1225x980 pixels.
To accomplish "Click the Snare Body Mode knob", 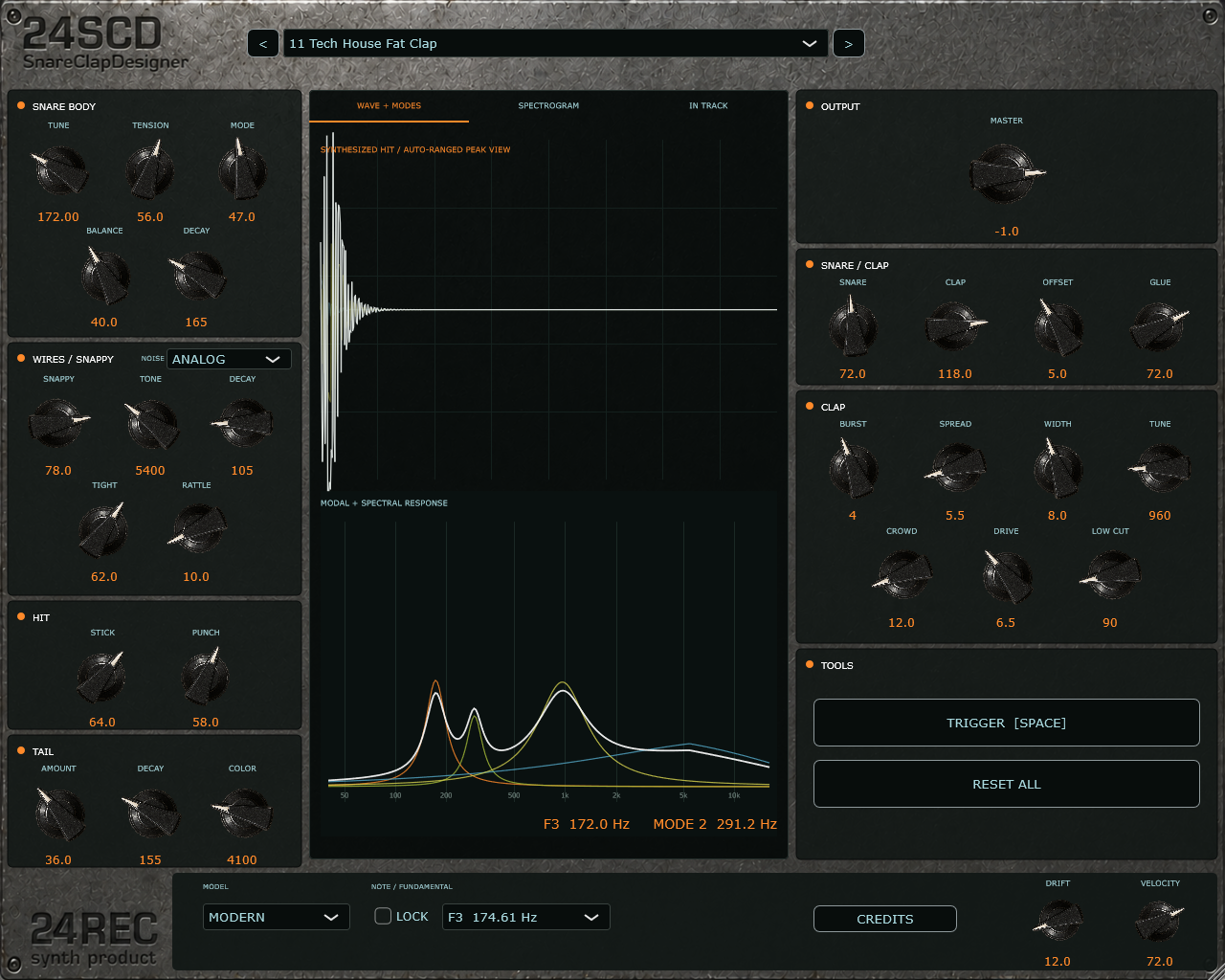I will click(242, 170).
